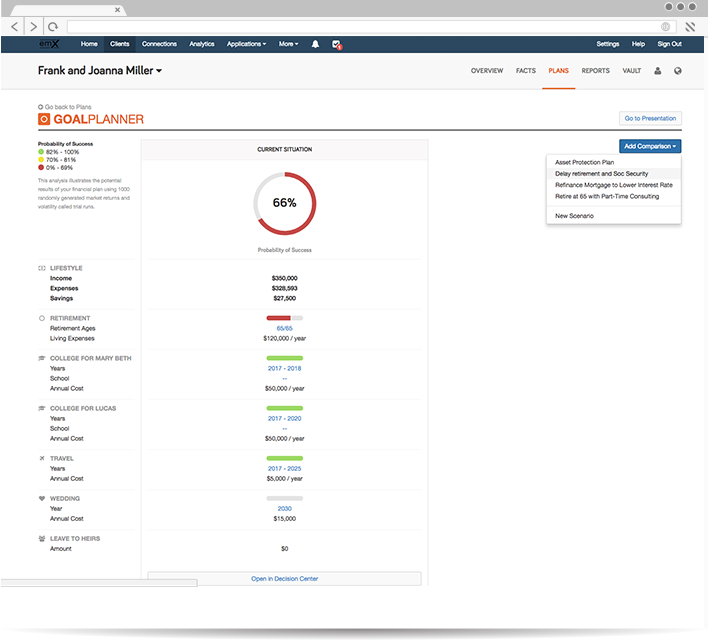Open the More dropdown menu
708x640 pixels.
[x=288, y=44]
